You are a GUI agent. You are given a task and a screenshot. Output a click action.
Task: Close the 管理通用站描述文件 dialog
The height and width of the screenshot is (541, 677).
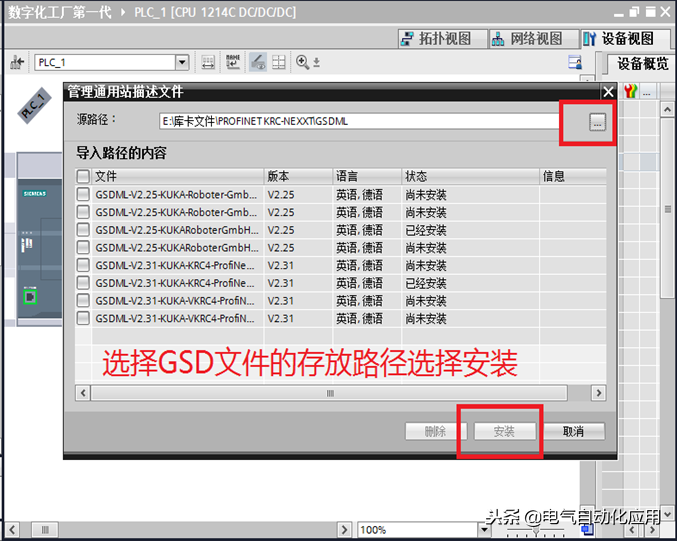608,92
